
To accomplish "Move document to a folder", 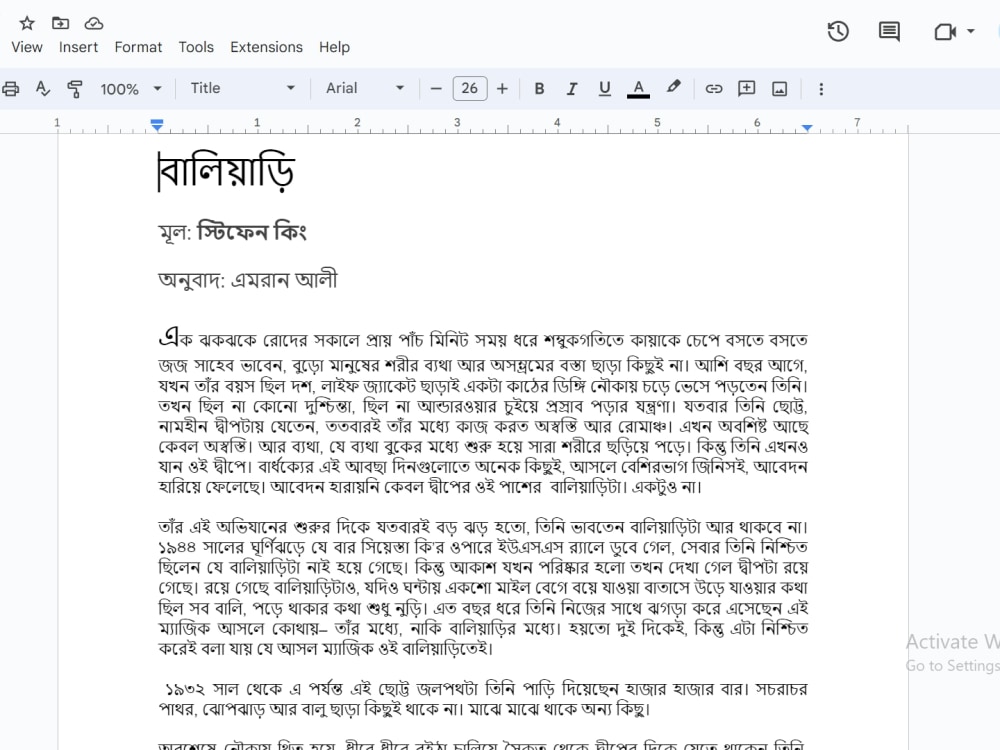I will 61,24.
